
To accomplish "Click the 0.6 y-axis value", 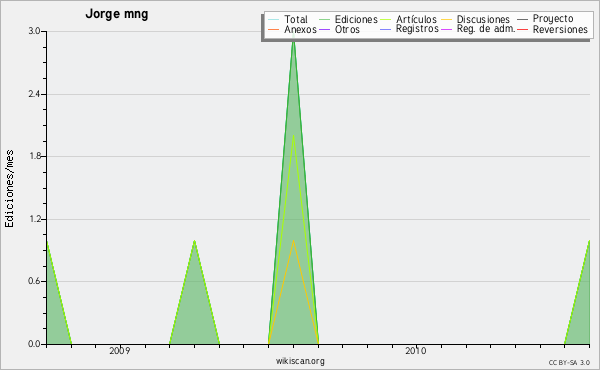I will [34, 281].
